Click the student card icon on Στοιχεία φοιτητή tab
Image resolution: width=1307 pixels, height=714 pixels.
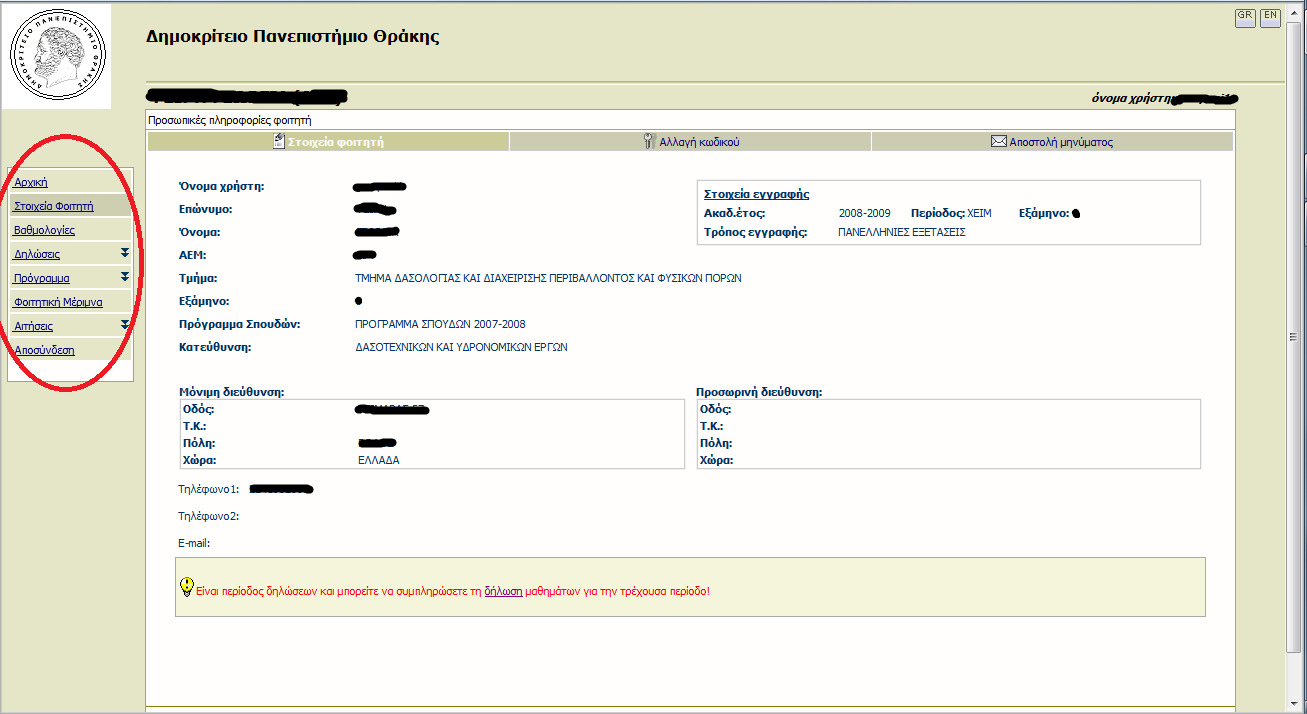pyautogui.click(x=279, y=141)
